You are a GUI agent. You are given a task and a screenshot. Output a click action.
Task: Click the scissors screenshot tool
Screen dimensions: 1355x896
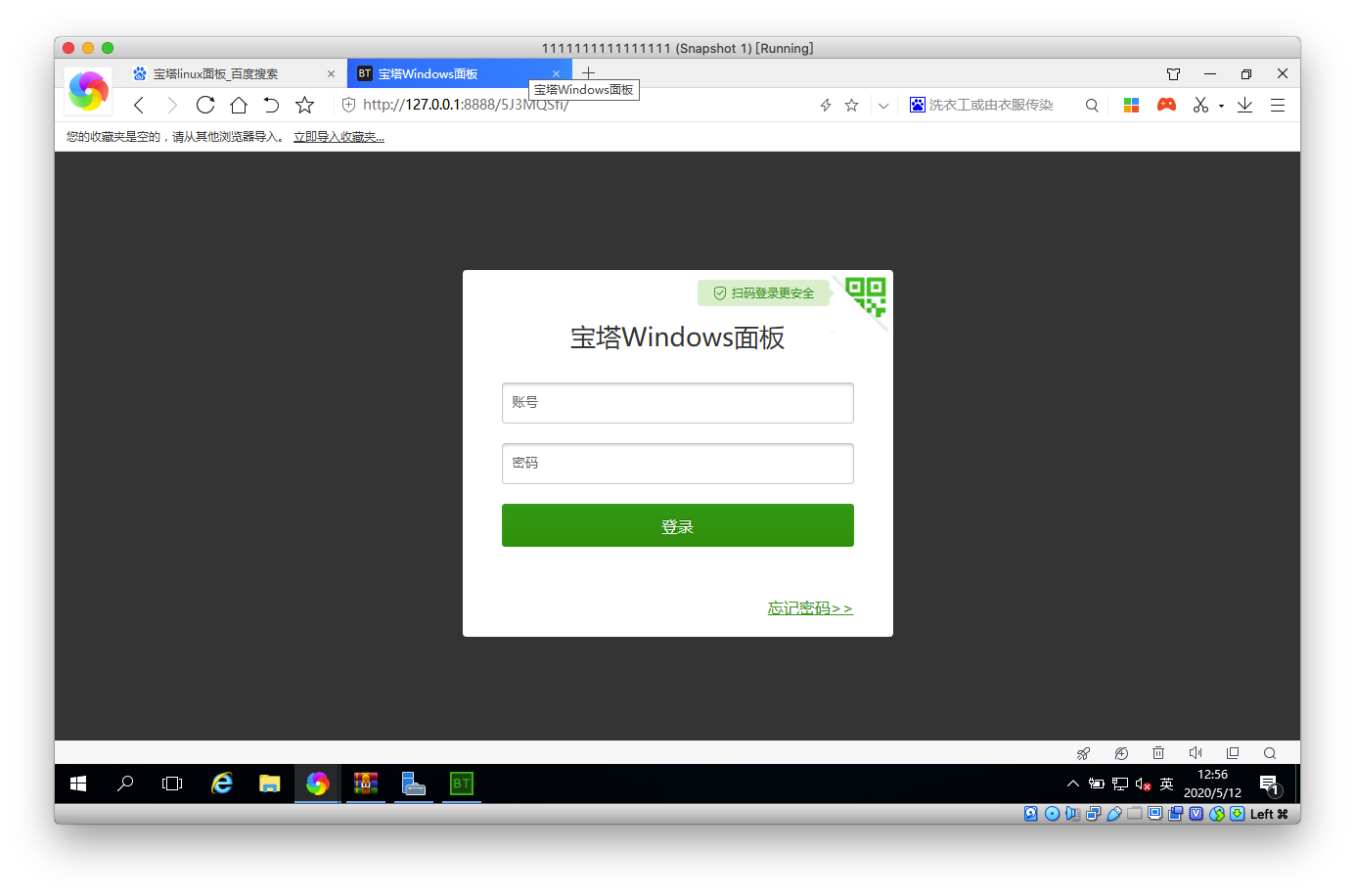coord(1200,105)
